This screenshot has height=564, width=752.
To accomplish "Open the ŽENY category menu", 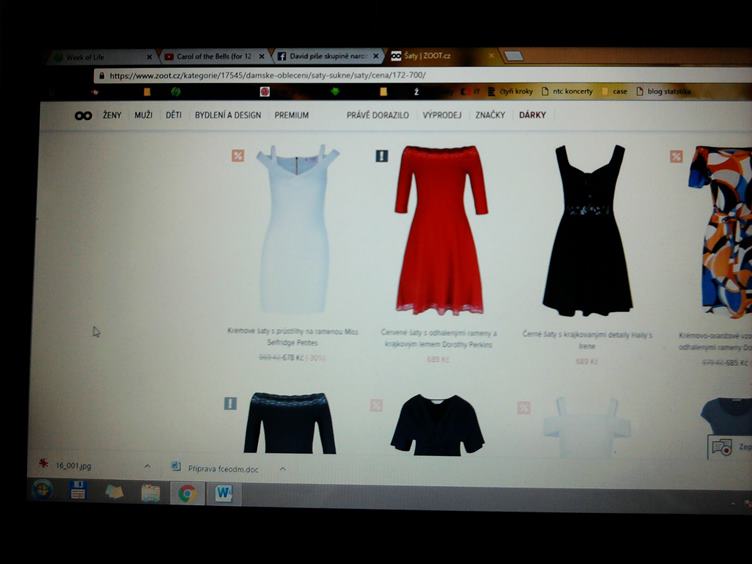I will click(x=111, y=116).
